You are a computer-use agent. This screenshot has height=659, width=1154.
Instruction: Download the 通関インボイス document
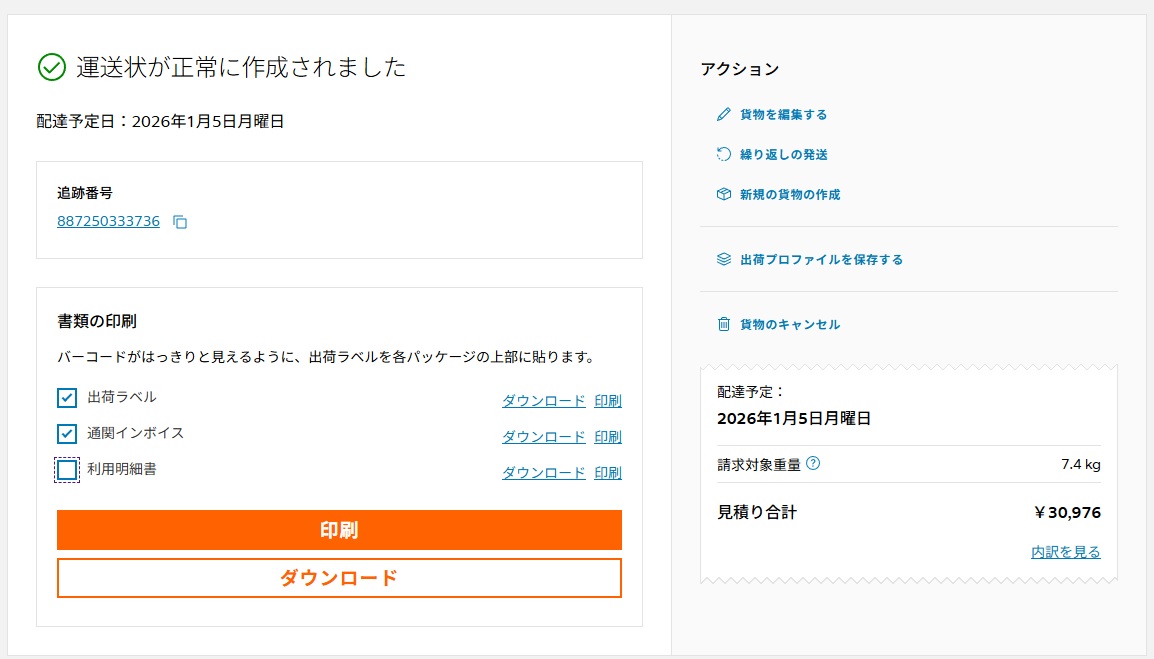[543, 437]
